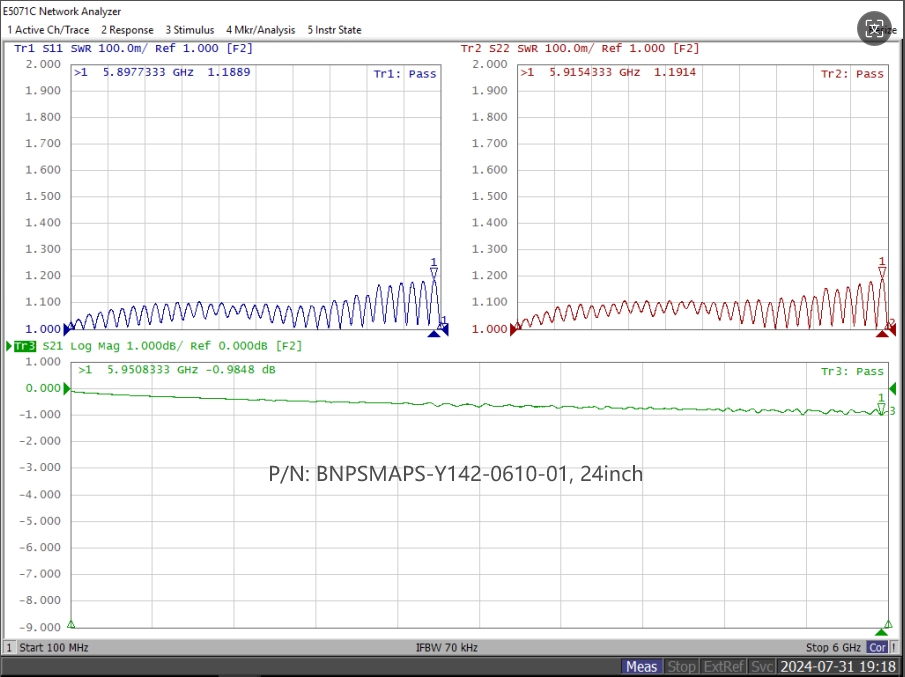Click the Svc status indicator
The image size is (905, 677).
pyautogui.click(x=762, y=667)
